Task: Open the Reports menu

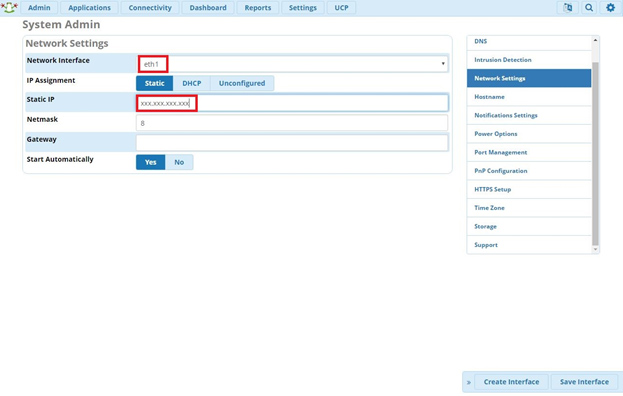Action: (257, 8)
